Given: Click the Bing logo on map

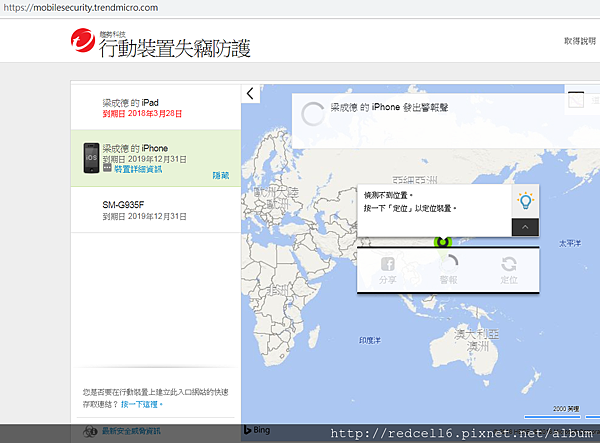Looking at the screenshot, I should coord(257,430).
